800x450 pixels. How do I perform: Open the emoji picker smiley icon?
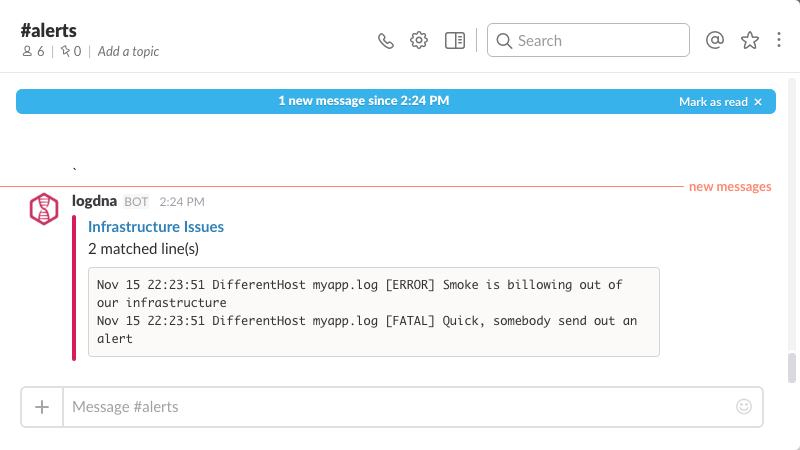pyautogui.click(x=743, y=407)
